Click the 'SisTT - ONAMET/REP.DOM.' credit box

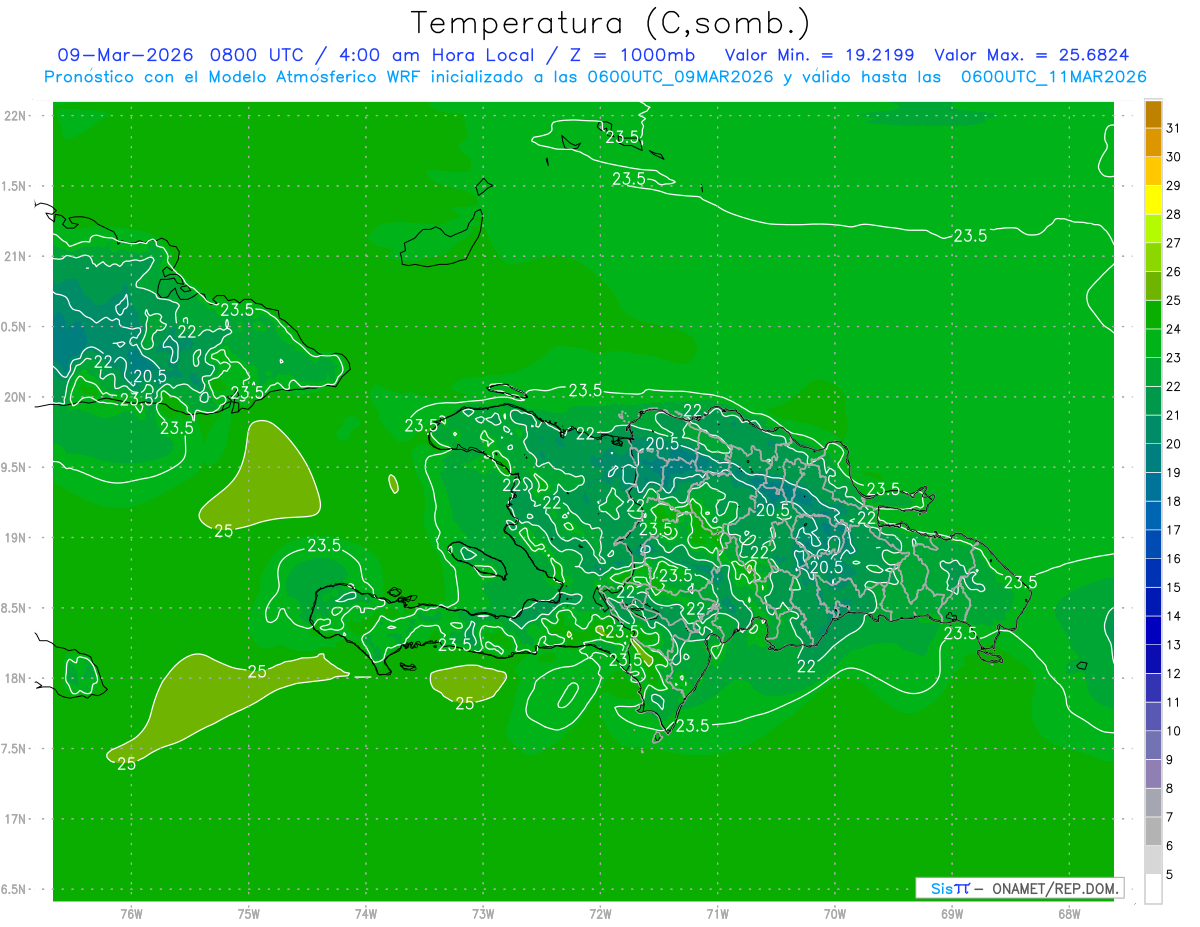(x=1019, y=888)
